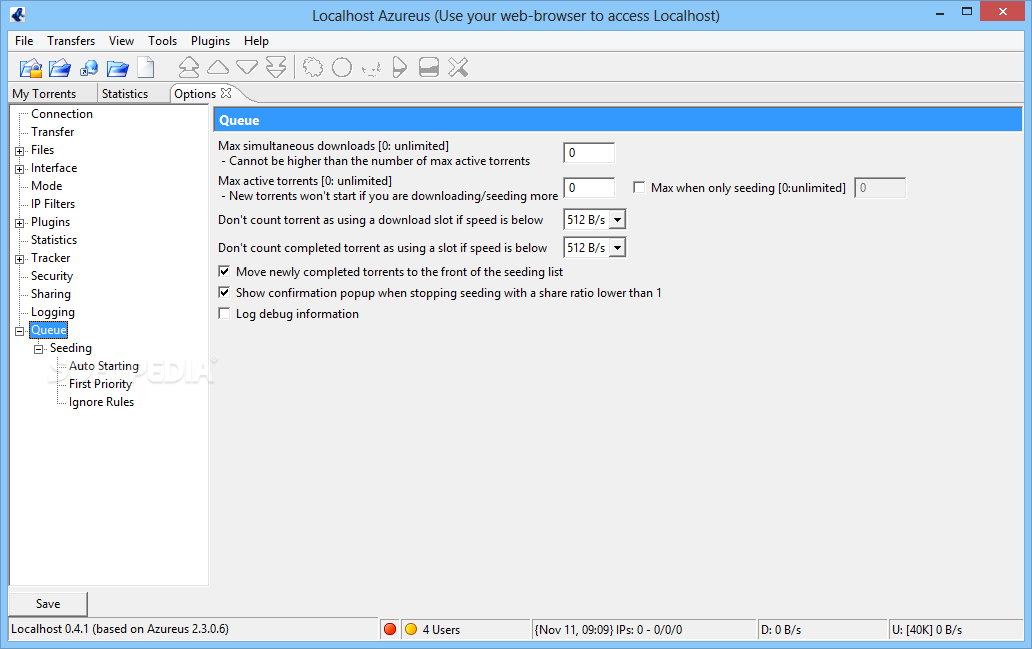Expand the Files tree node
The width and height of the screenshot is (1032, 649).
tap(20, 151)
